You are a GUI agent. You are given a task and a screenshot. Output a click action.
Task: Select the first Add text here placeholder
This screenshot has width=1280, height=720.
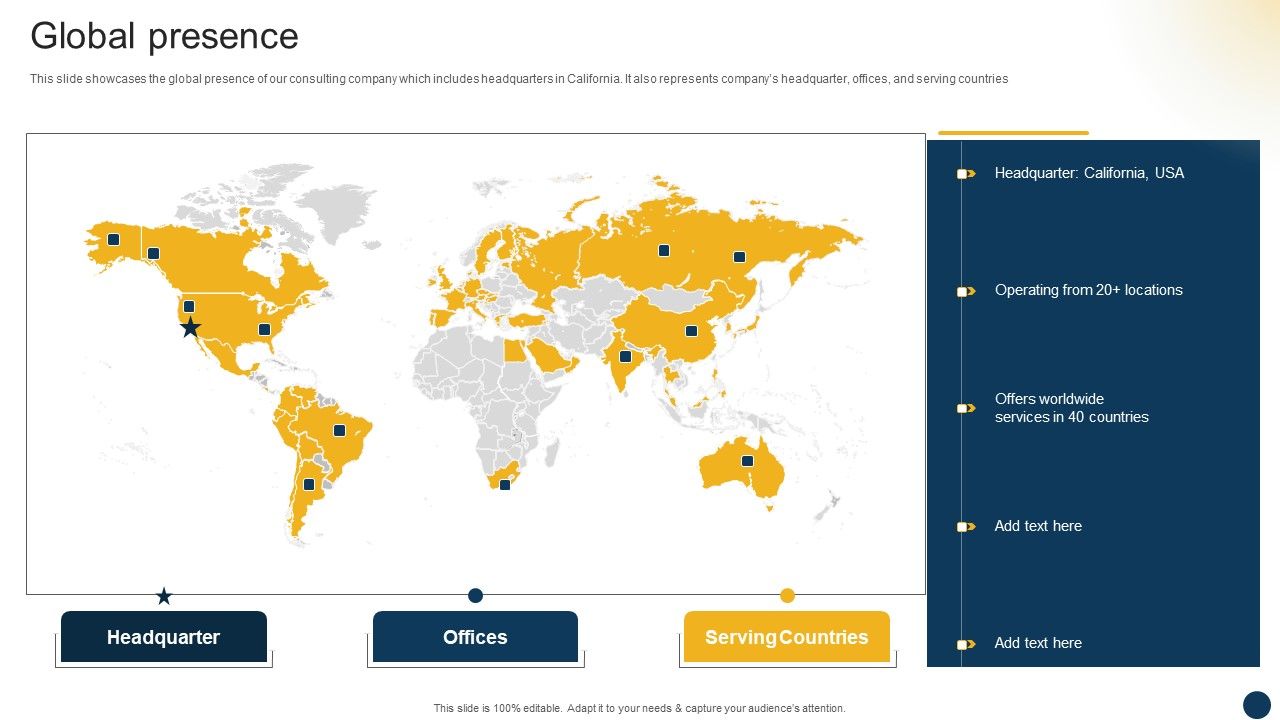1038,526
